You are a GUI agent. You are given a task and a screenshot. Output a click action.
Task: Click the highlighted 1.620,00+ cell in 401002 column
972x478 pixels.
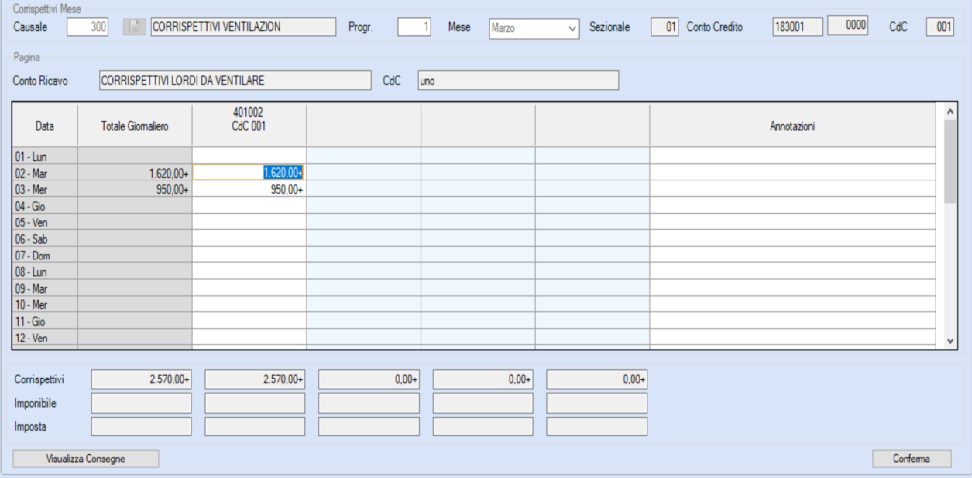coord(249,173)
